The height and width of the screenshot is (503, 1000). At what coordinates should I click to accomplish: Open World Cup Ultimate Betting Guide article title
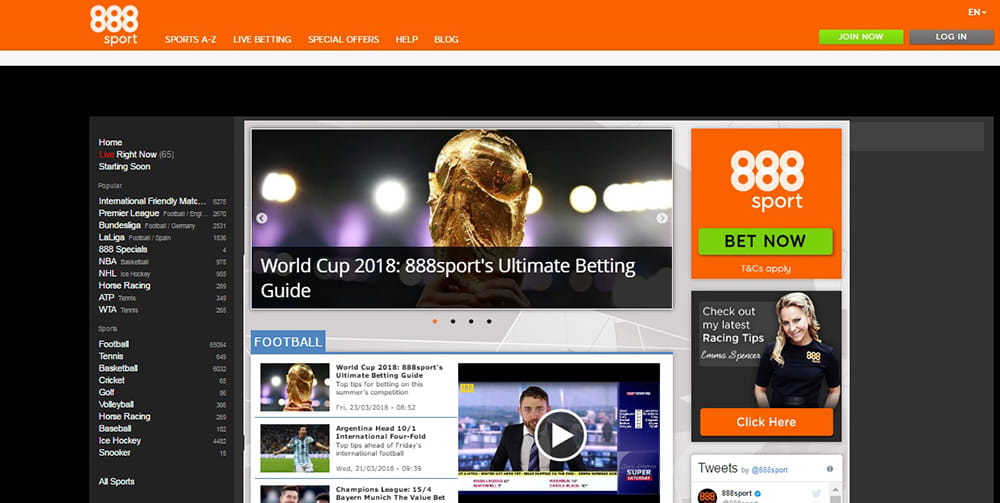pyautogui.click(x=389, y=371)
